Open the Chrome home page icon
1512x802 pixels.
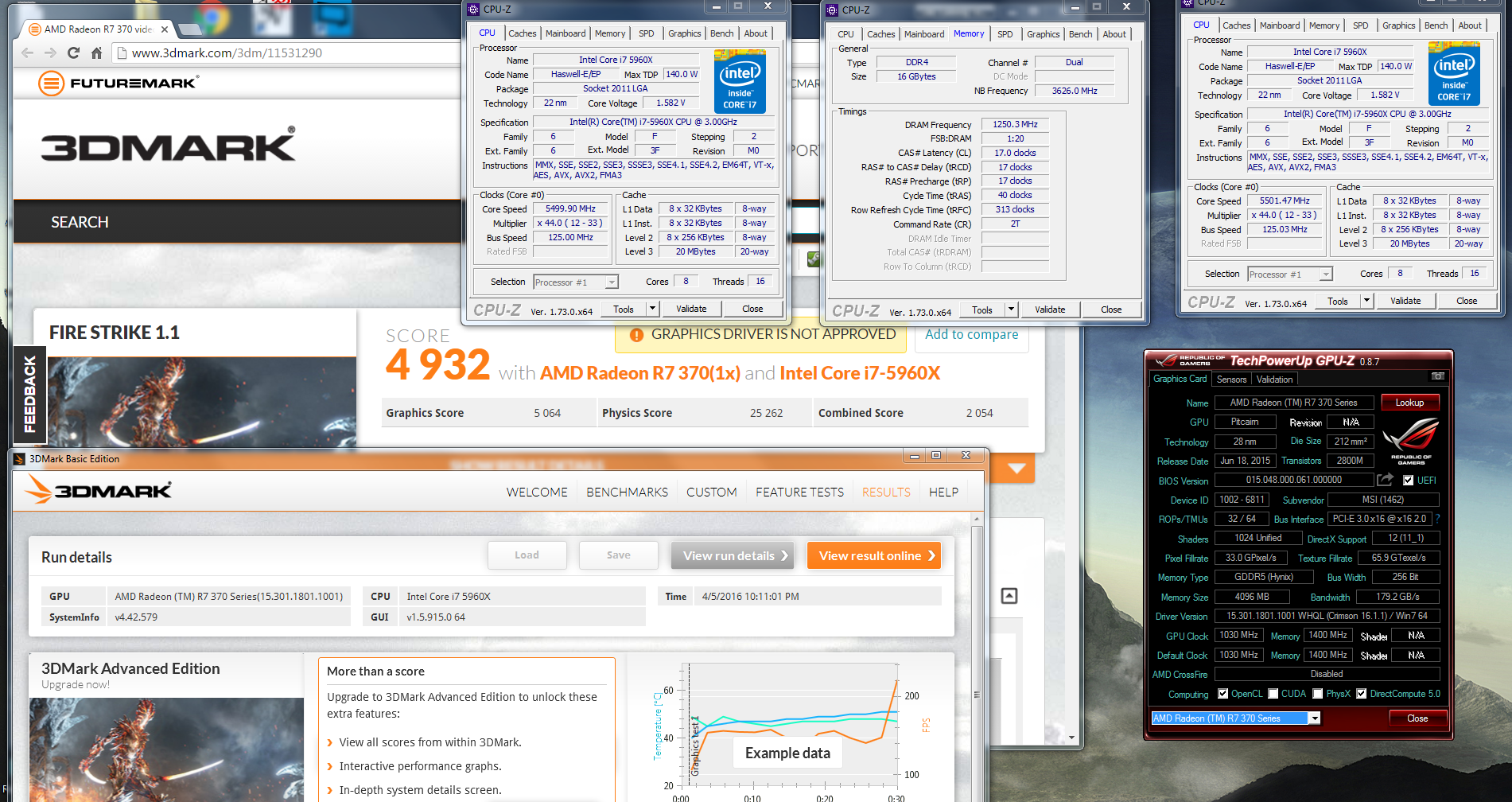click(x=96, y=53)
